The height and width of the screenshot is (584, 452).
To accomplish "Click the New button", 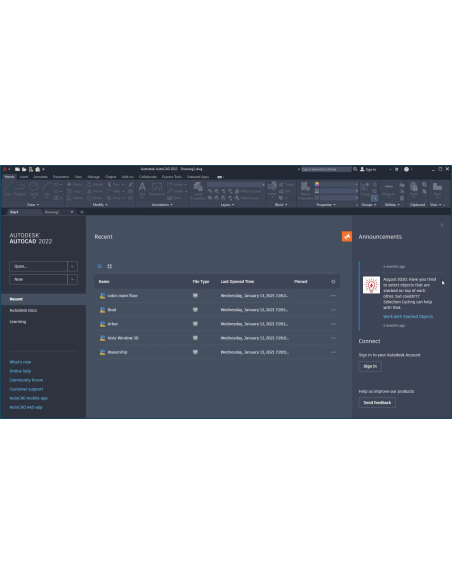I will point(38,279).
